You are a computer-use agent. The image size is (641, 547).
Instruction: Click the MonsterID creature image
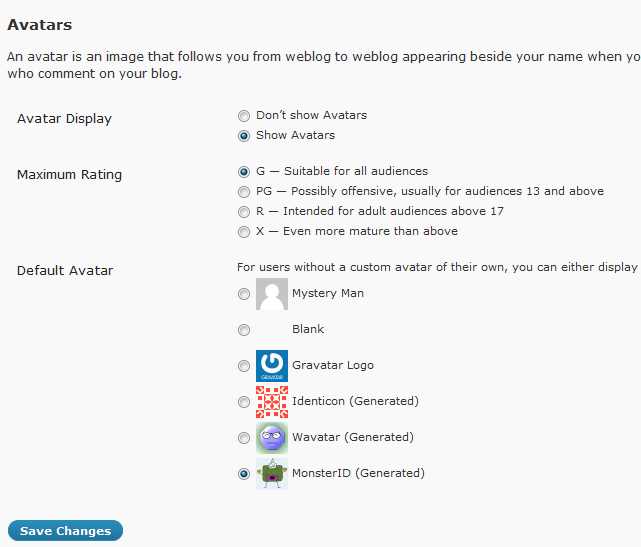(x=271, y=474)
